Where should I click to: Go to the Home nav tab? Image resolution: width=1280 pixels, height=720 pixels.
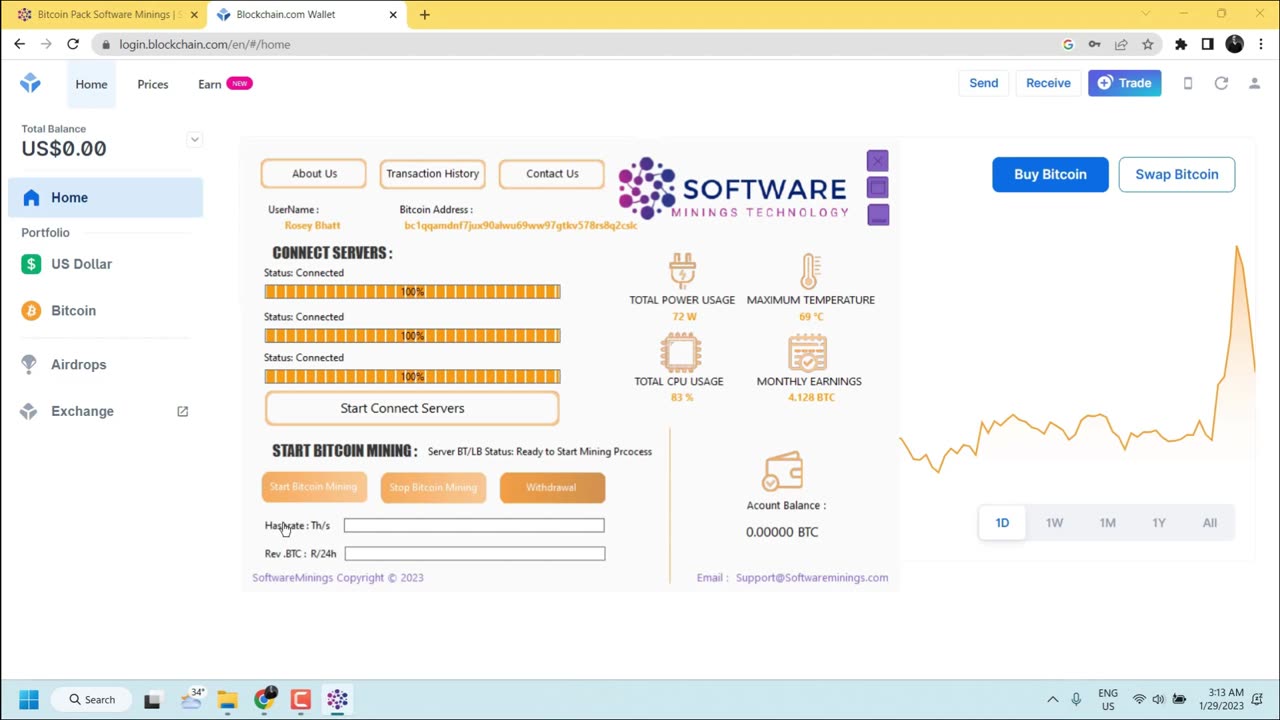[91, 84]
